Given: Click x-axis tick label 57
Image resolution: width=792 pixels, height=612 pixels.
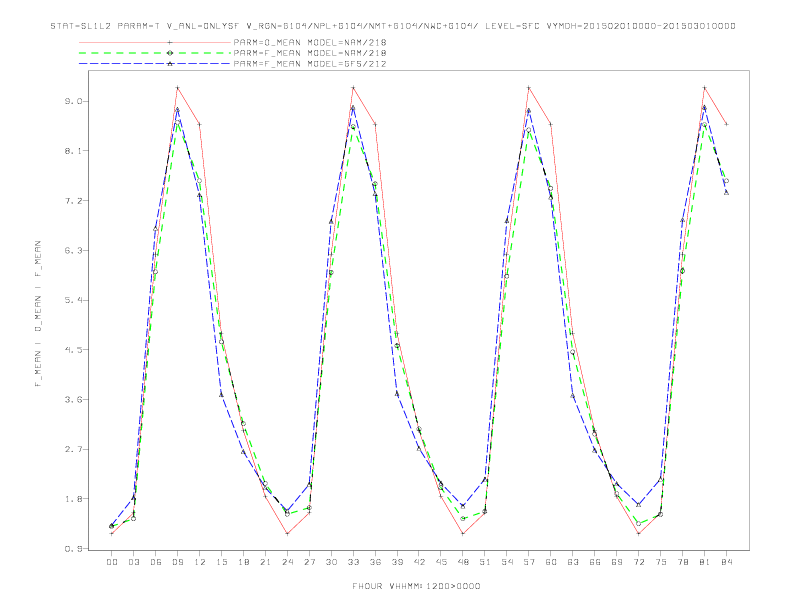Looking at the screenshot, I should click(529, 562).
